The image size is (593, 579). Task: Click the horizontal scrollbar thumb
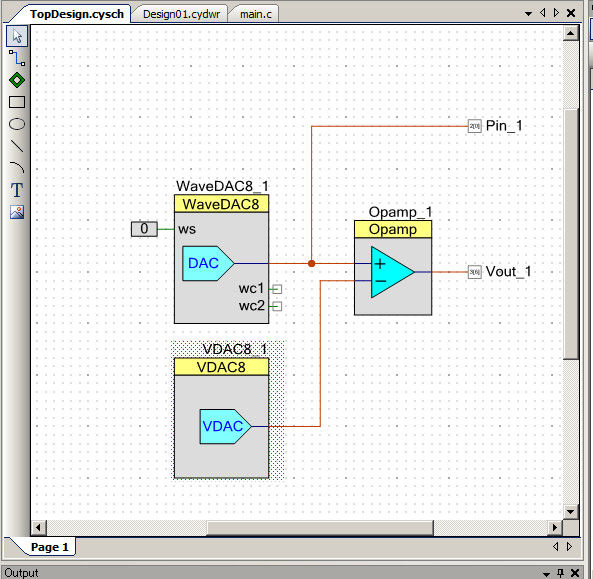point(320,527)
